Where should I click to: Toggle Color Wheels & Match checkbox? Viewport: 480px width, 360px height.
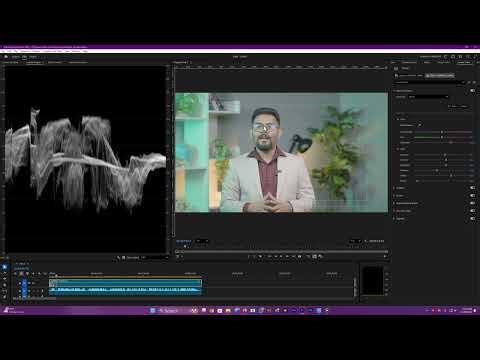(x=472, y=203)
